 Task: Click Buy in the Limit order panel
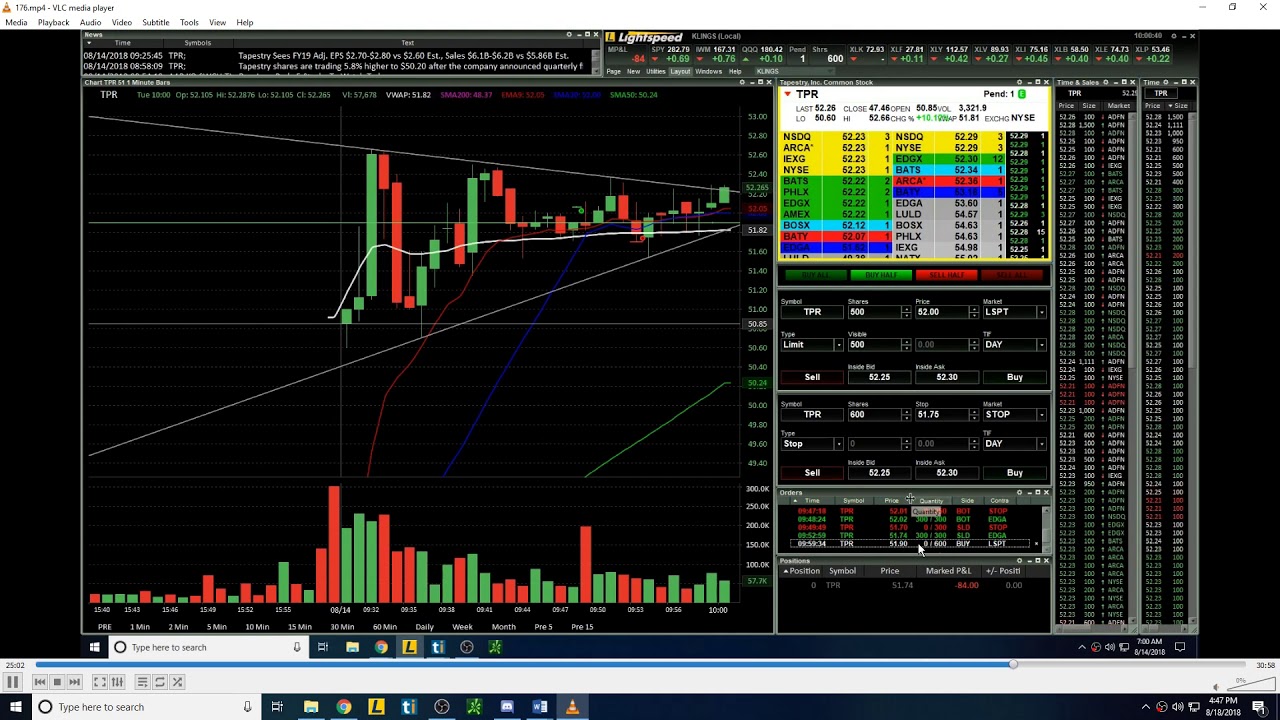(x=1015, y=377)
